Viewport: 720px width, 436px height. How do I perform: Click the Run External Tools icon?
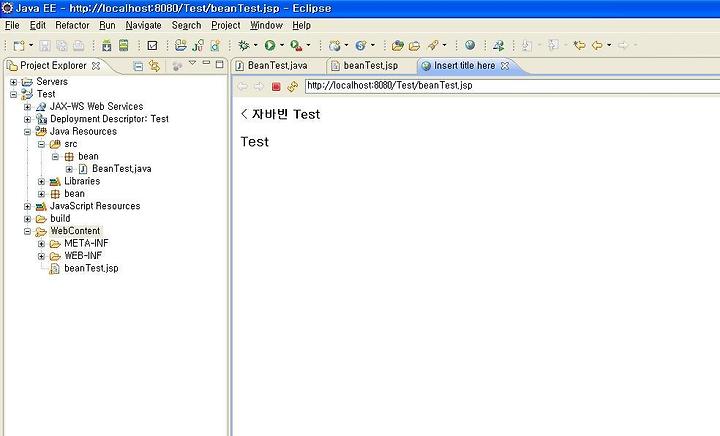296,45
